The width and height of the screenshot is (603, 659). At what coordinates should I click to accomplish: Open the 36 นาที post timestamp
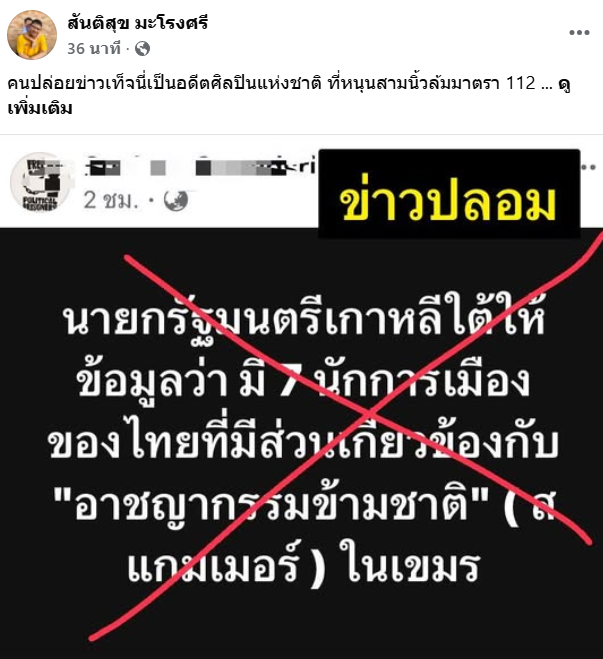[x=94, y=49]
